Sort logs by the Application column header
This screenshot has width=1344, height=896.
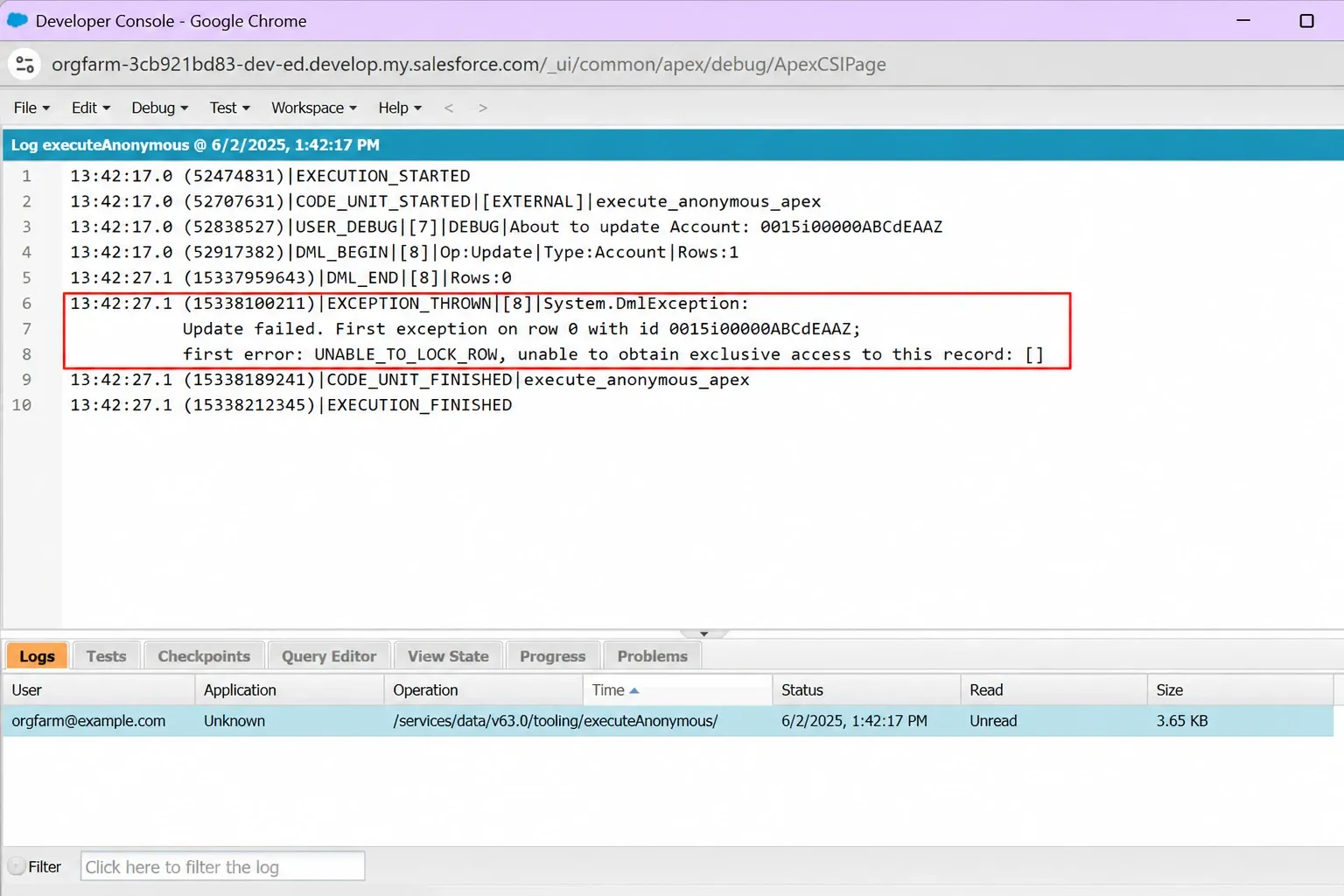coord(289,690)
